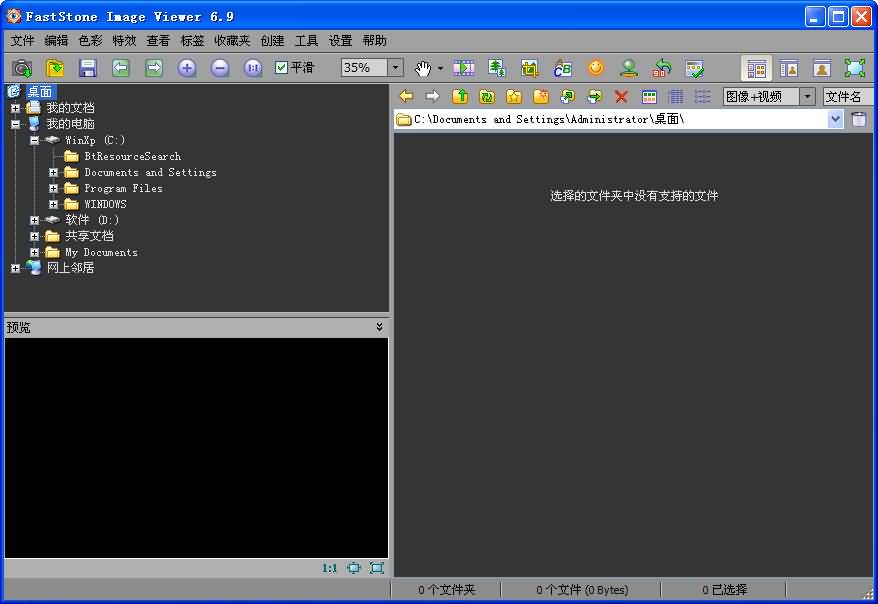
Task: Click the zoom out minus icon
Action: (x=220, y=68)
